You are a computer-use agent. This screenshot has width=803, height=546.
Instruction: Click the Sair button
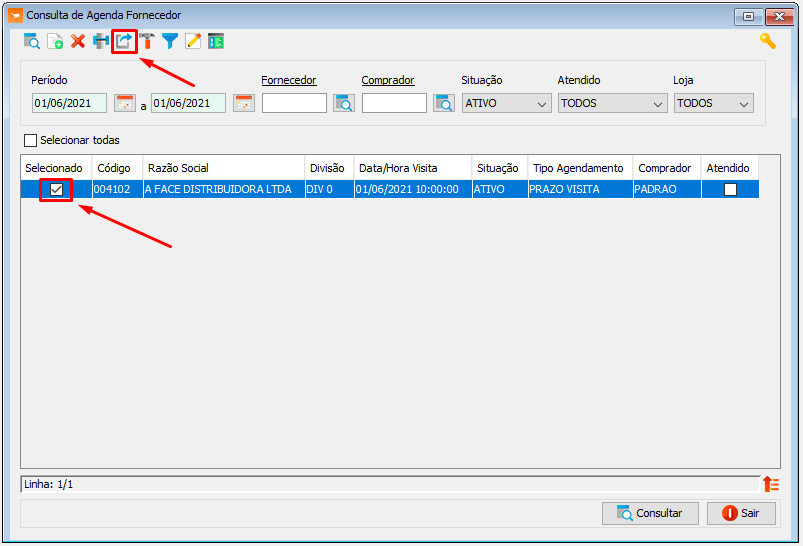click(x=741, y=513)
